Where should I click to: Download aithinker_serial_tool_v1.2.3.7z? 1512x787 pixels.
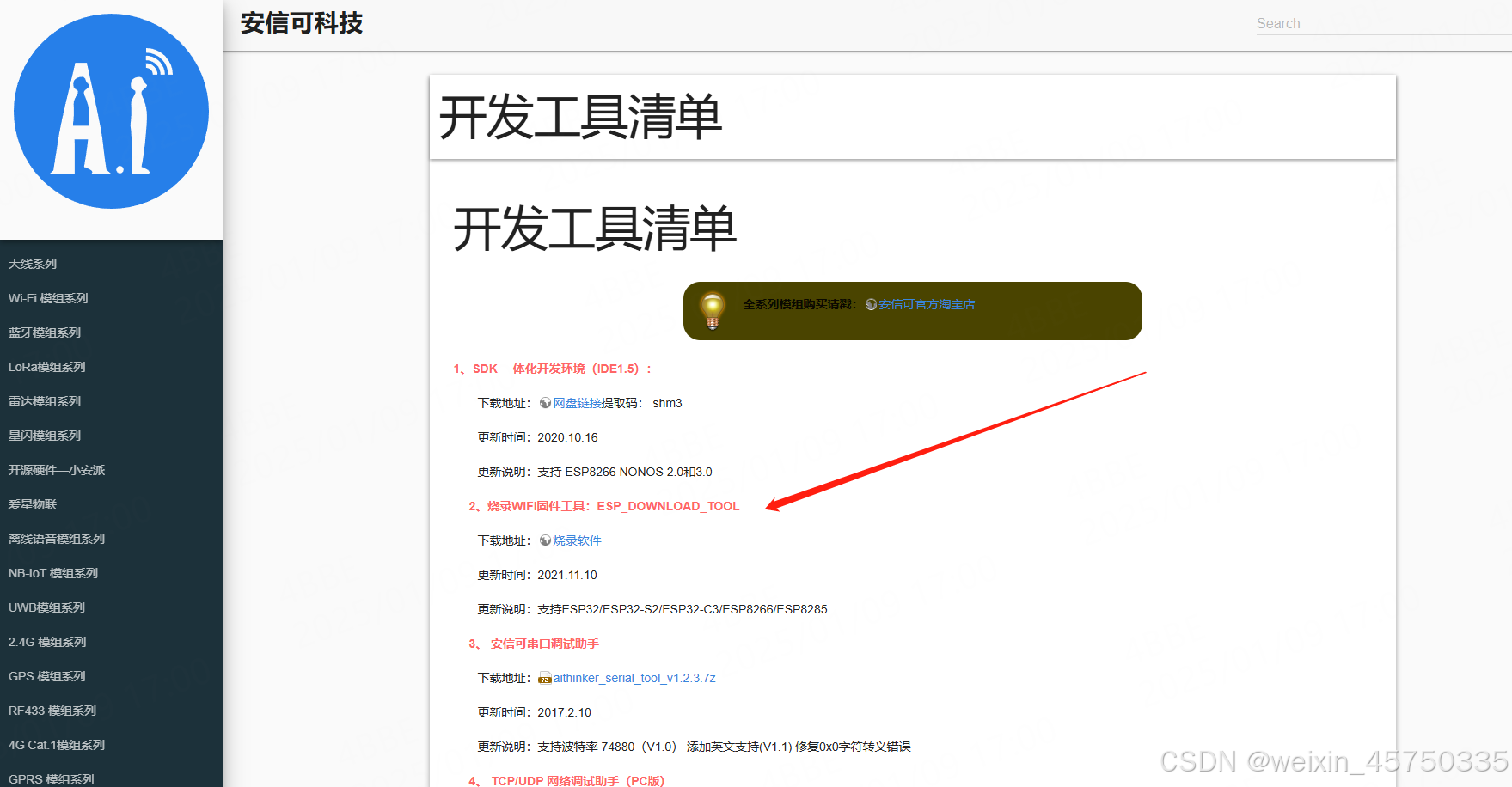[635, 678]
